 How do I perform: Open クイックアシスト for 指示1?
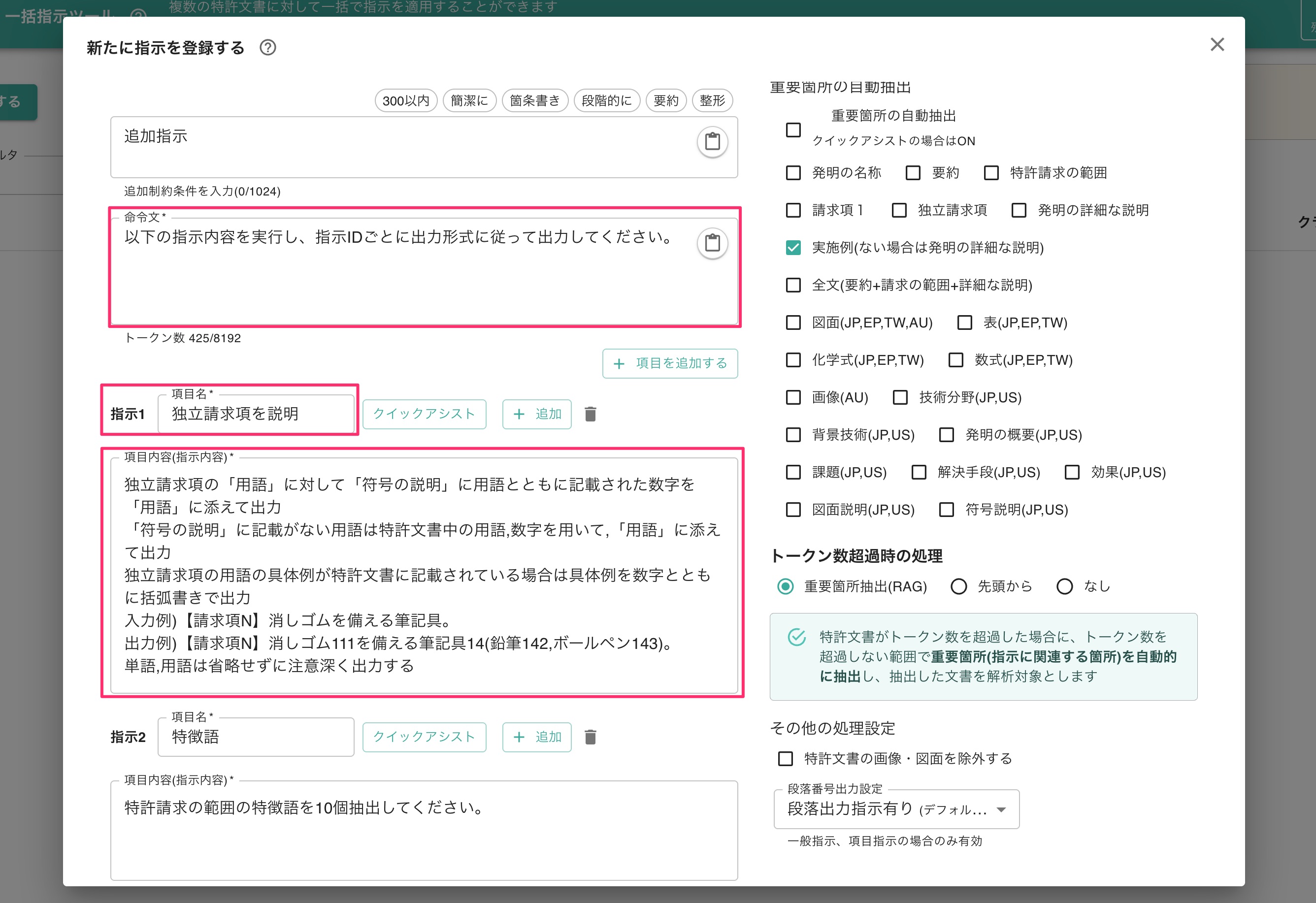(424, 415)
